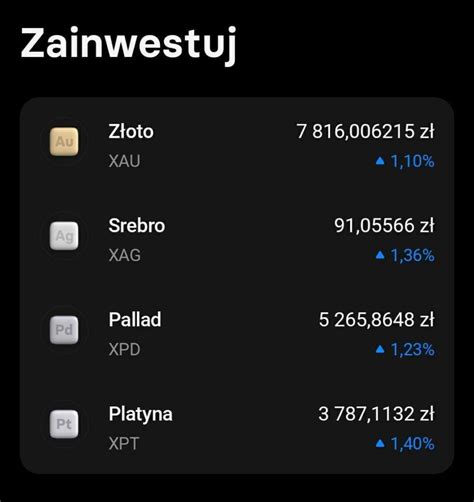Open the Złoto investment row

pyautogui.click(x=237, y=145)
